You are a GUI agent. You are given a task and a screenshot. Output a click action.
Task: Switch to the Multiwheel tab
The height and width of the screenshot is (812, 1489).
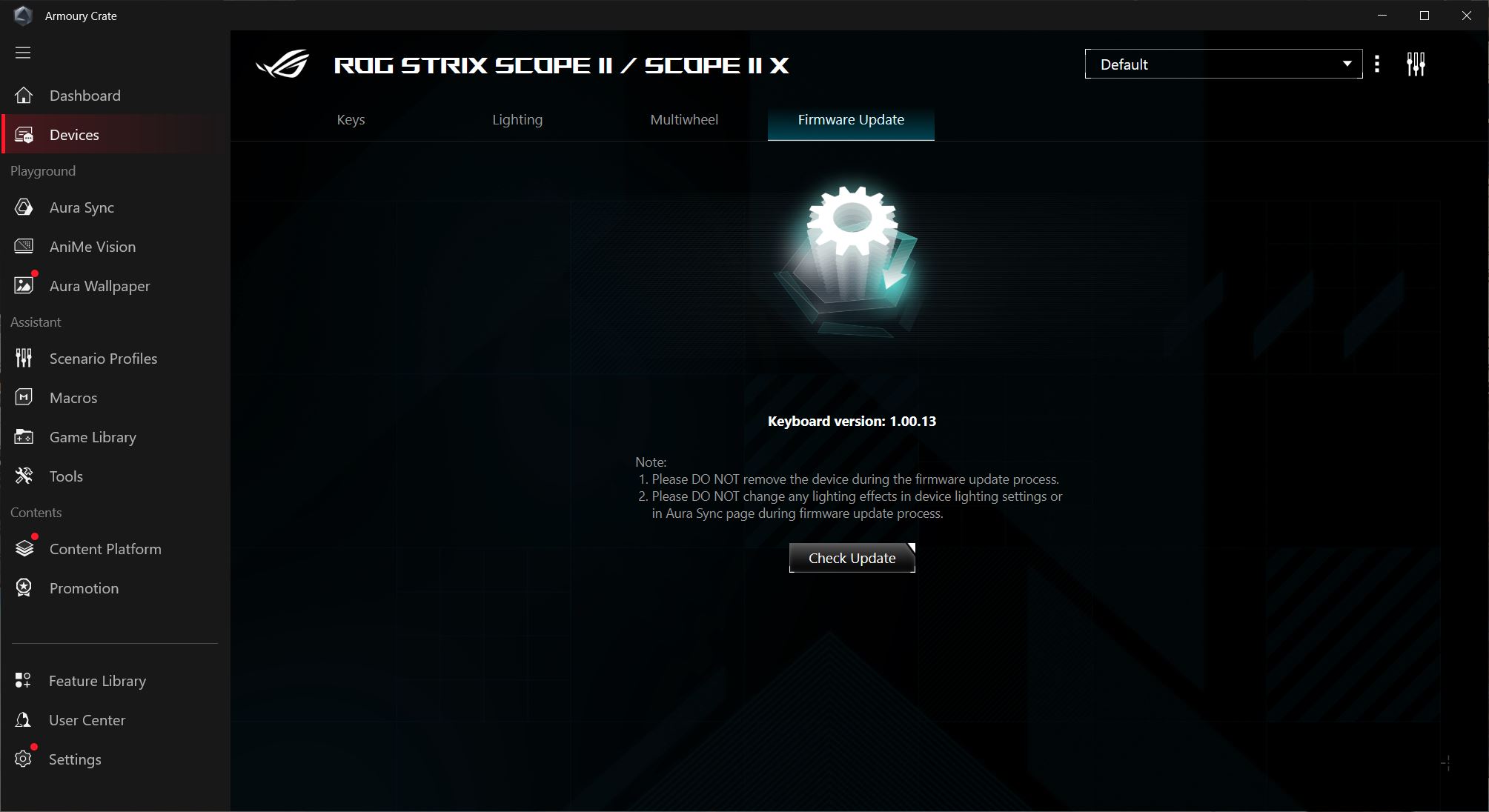[x=684, y=120]
